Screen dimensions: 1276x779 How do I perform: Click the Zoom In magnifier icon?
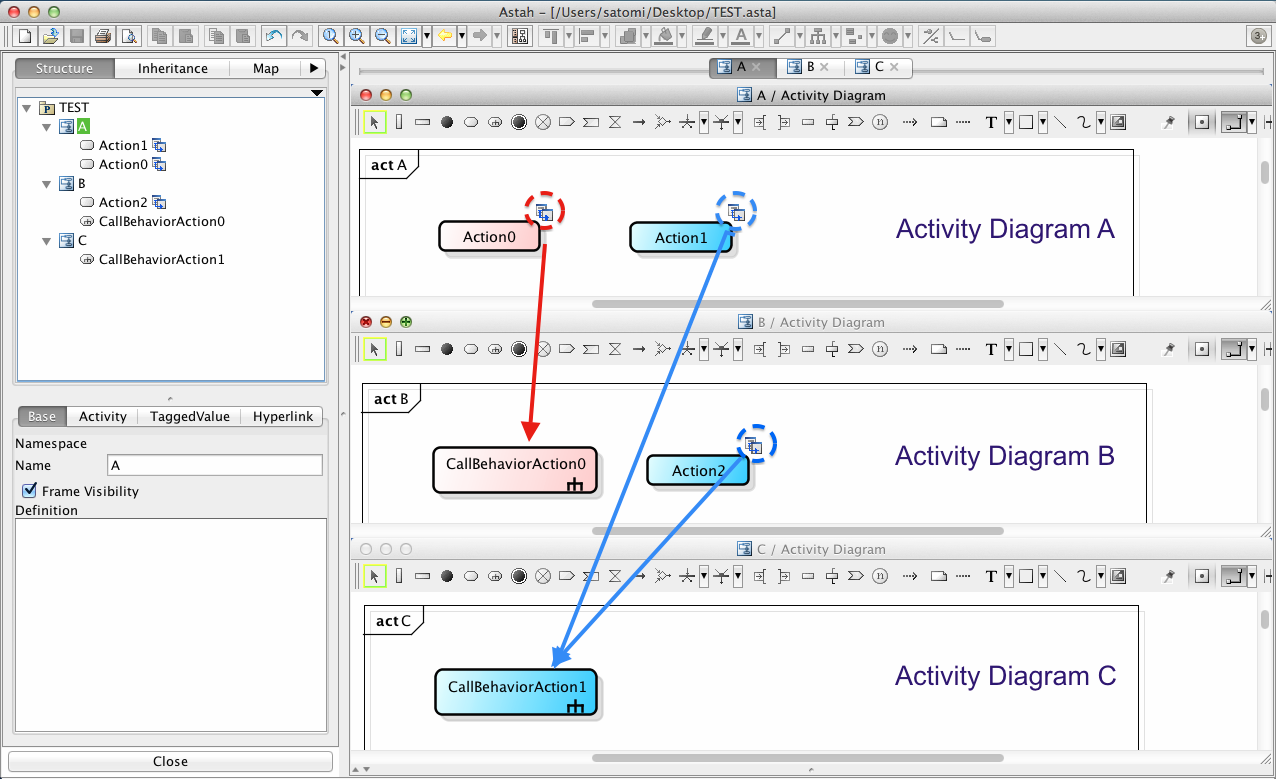(x=356, y=37)
